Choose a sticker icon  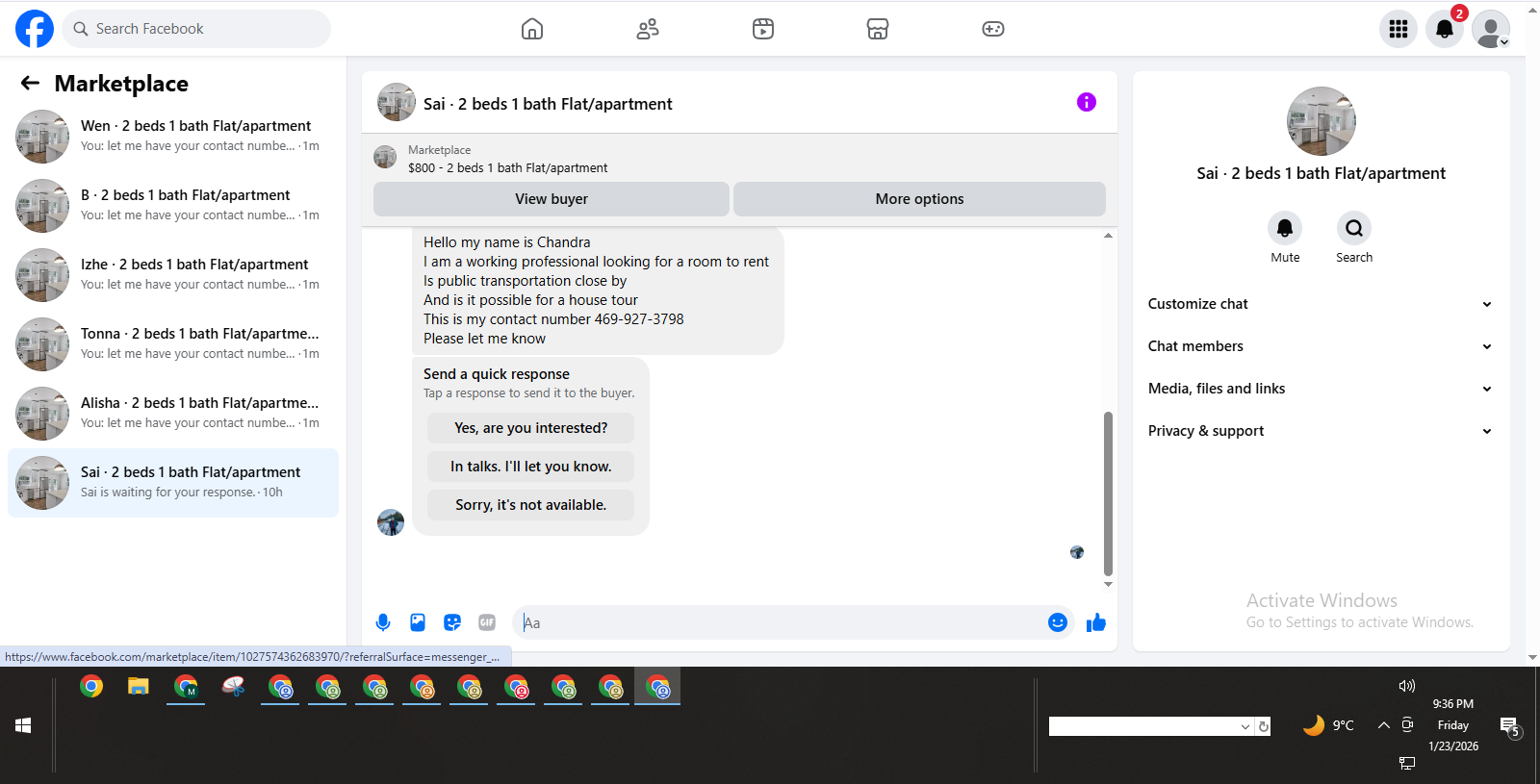click(x=452, y=622)
